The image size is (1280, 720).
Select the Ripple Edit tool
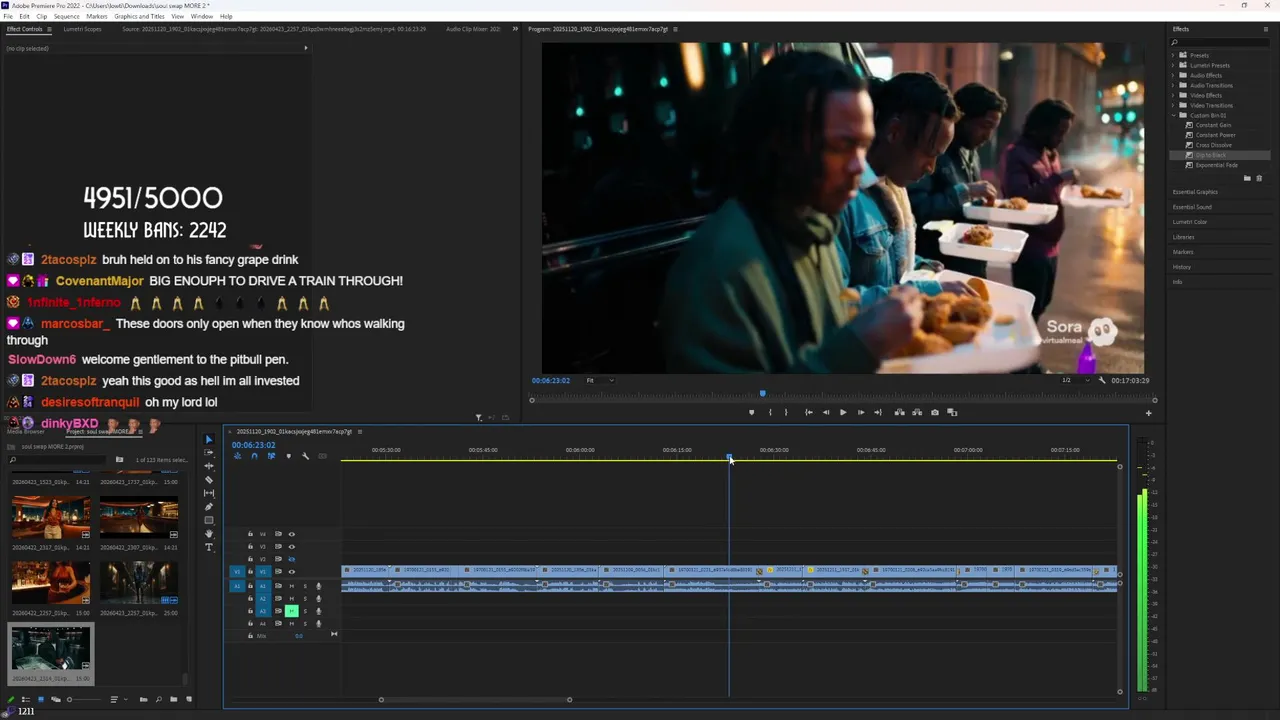tap(209, 466)
